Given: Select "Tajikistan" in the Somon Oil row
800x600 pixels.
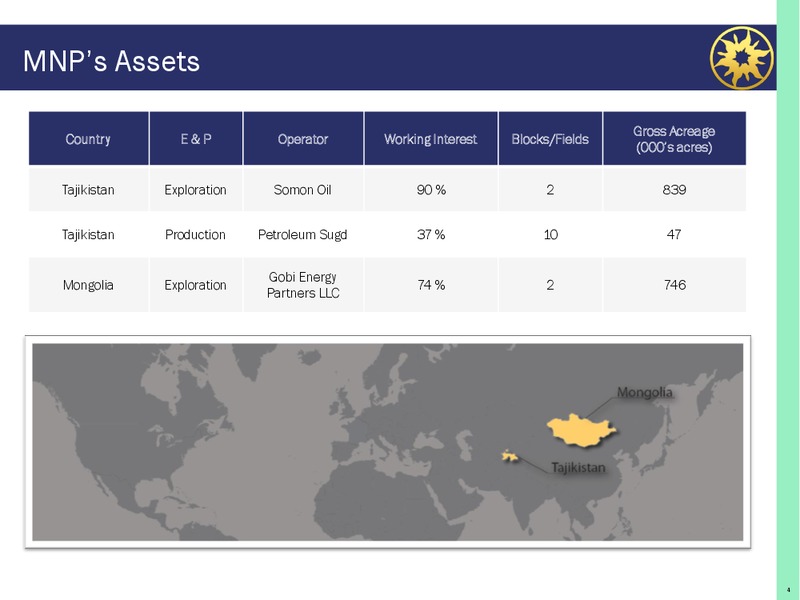Looking at the screenshot, I should tap(88, 190).
